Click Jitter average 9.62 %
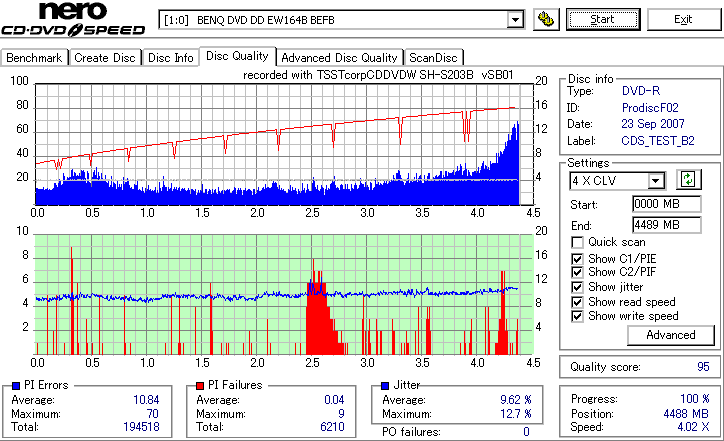 (x=516, y=400)
